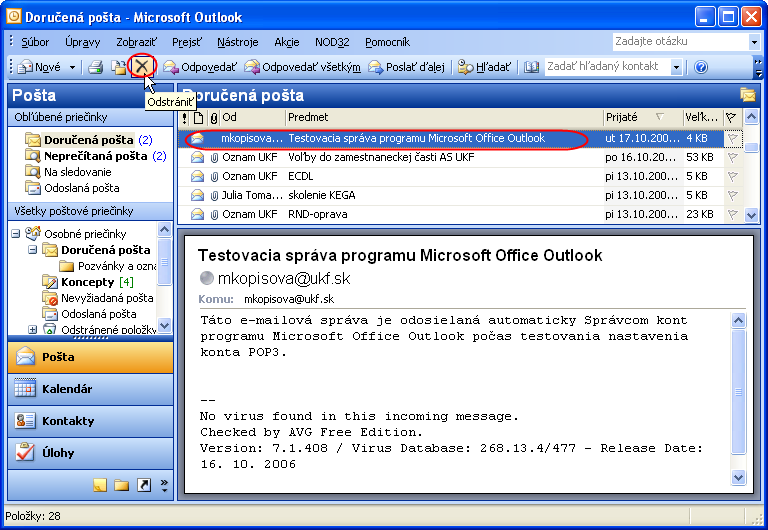Open the Nástroje menu

[238, 42]
